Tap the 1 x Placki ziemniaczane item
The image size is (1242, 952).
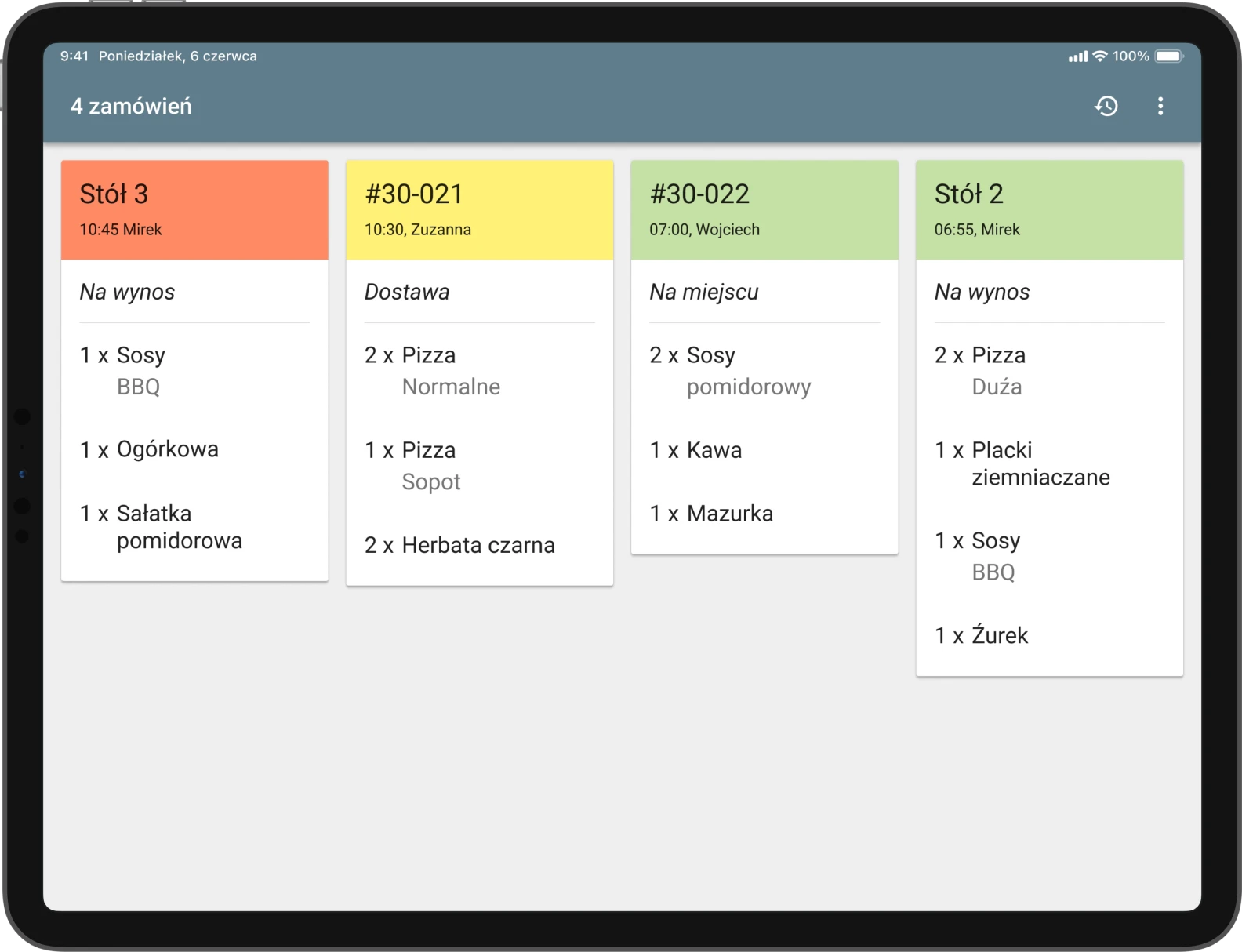point(1022,463)
